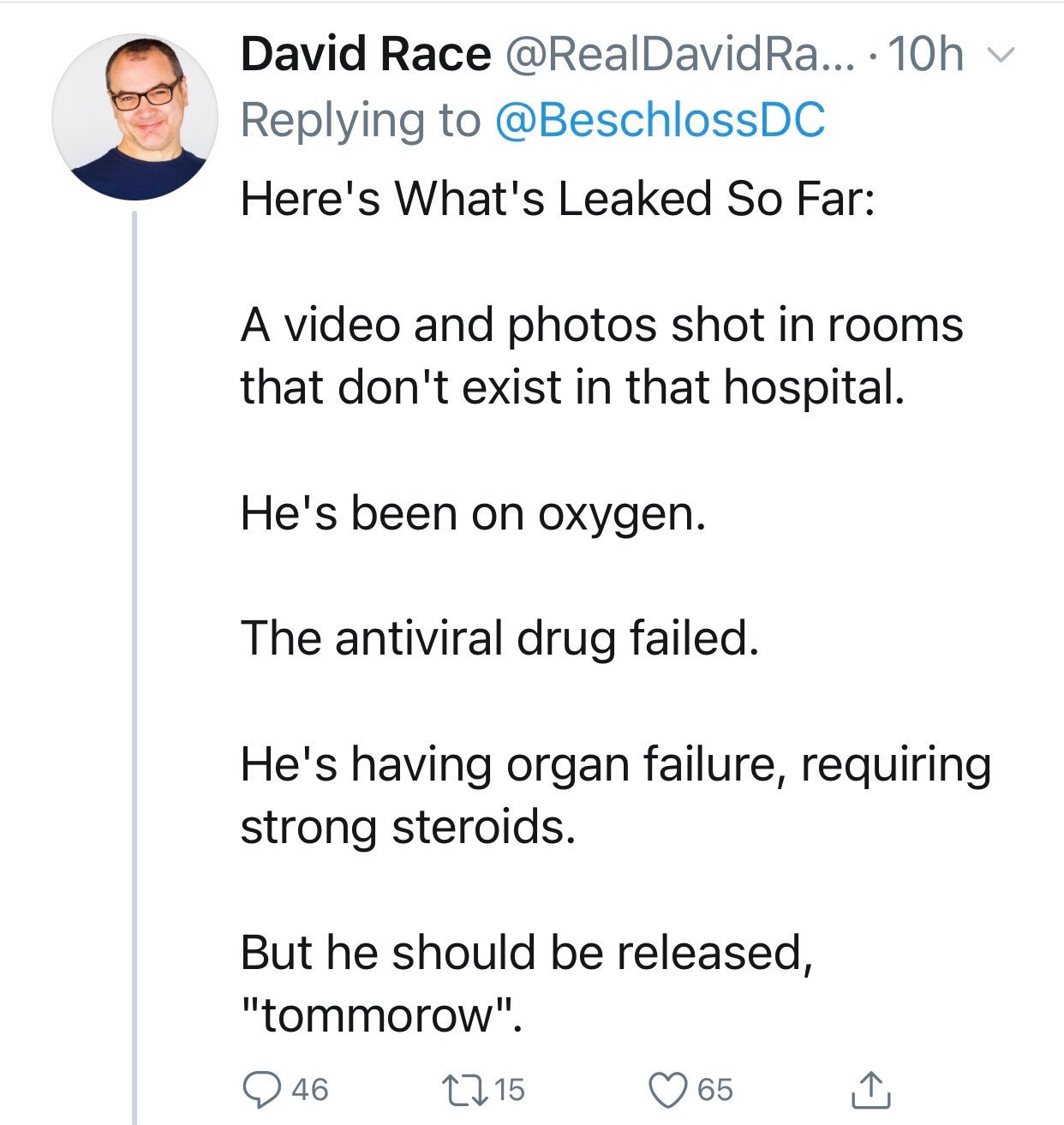This screenshot has height=1125, width=1064.
Task: Click the "Here's What's Leaked So Far:" line
Action: [557, 199]
